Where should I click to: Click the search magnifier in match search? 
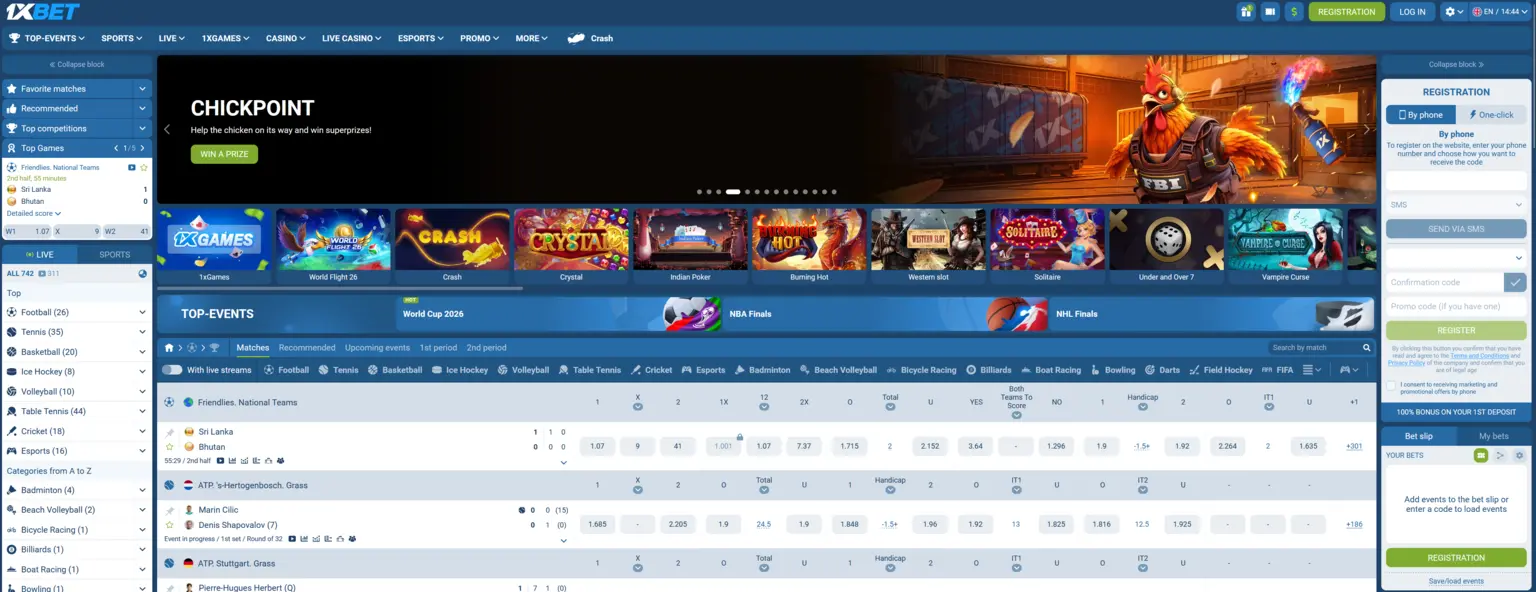point(1367,348)
